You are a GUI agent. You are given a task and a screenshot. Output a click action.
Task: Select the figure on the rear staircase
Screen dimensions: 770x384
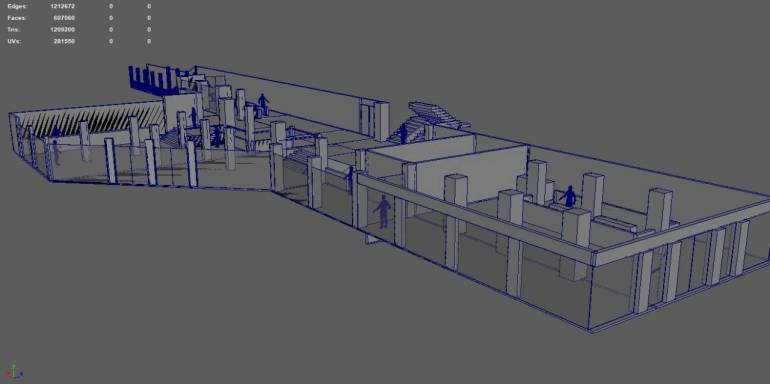(403, 133)
